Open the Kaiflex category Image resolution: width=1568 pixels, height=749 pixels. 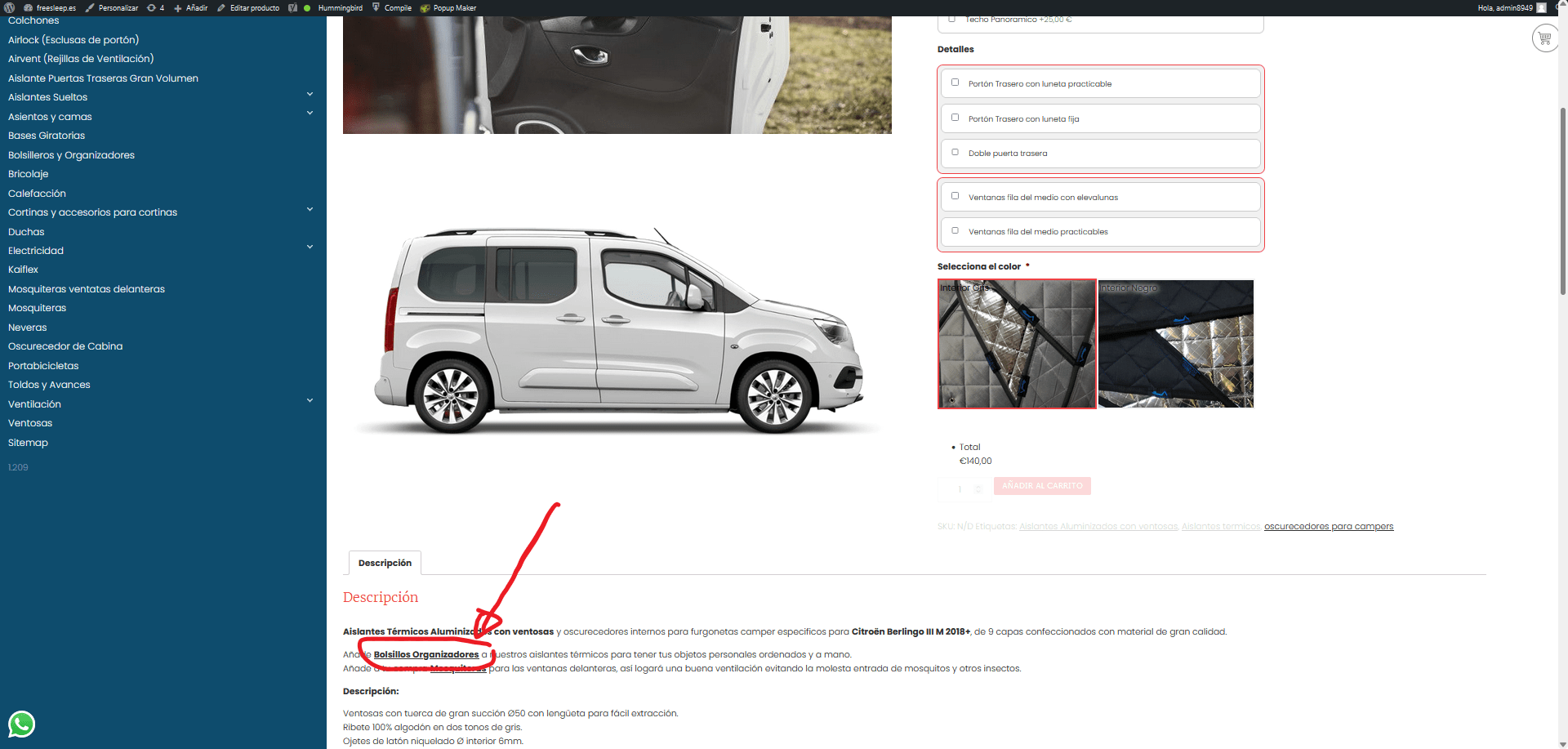(23, 270)
